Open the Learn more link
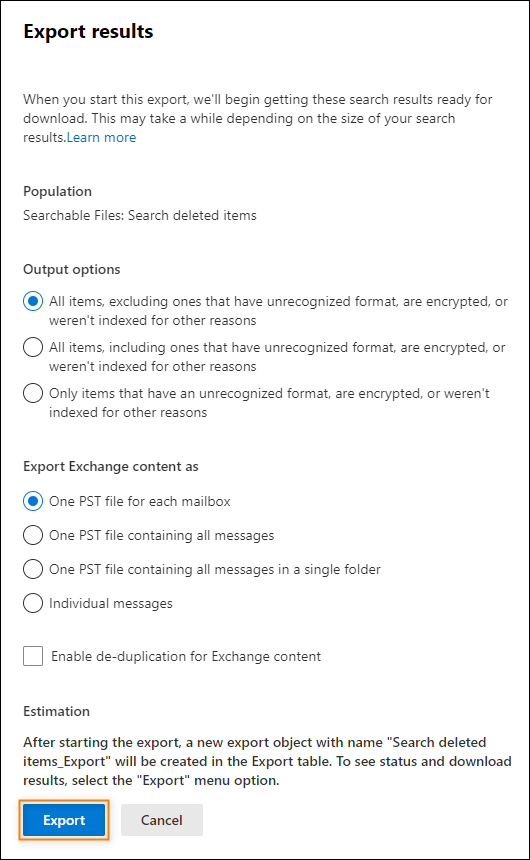The image size is (530, 860). coord(102,138)
